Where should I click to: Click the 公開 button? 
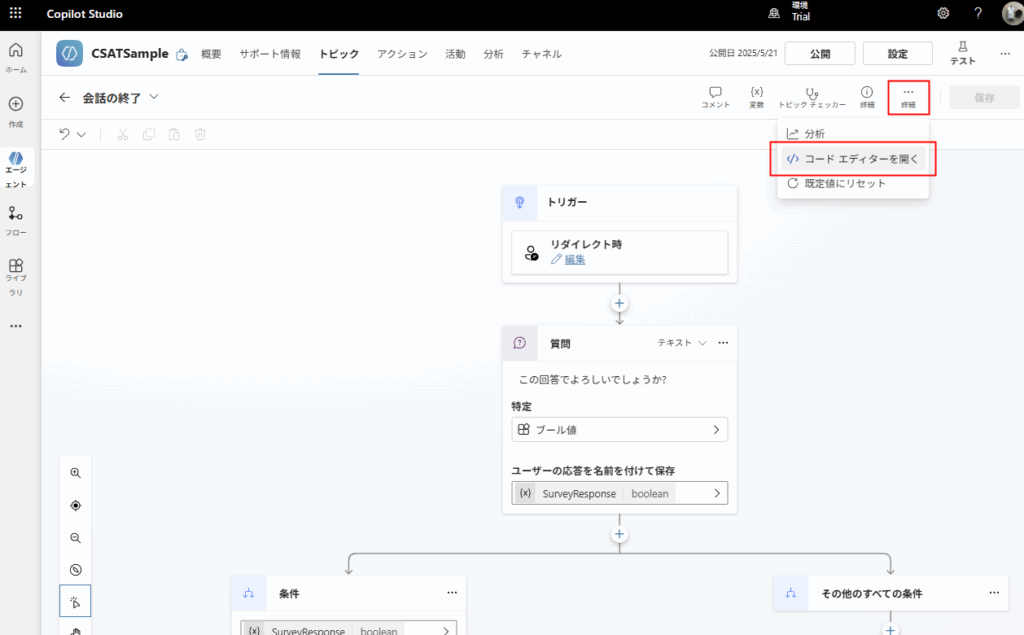[x=819, y=54]
